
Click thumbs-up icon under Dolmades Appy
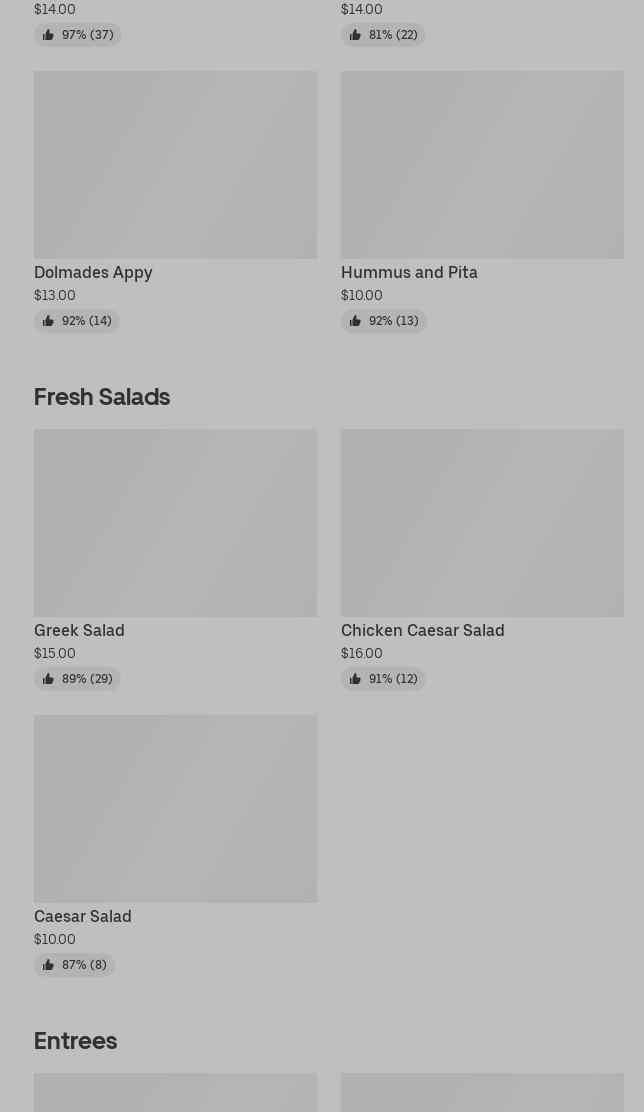pos(48,321)
